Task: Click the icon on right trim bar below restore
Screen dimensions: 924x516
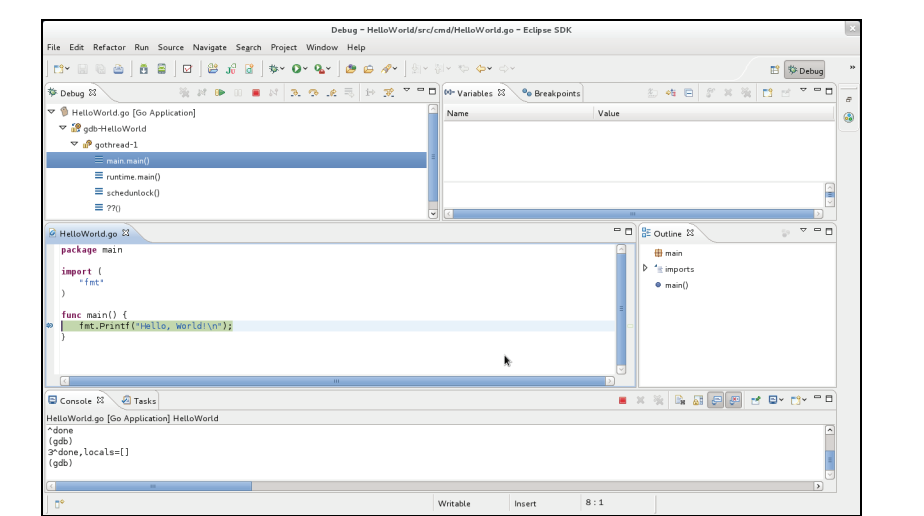Action: [849, 117]
